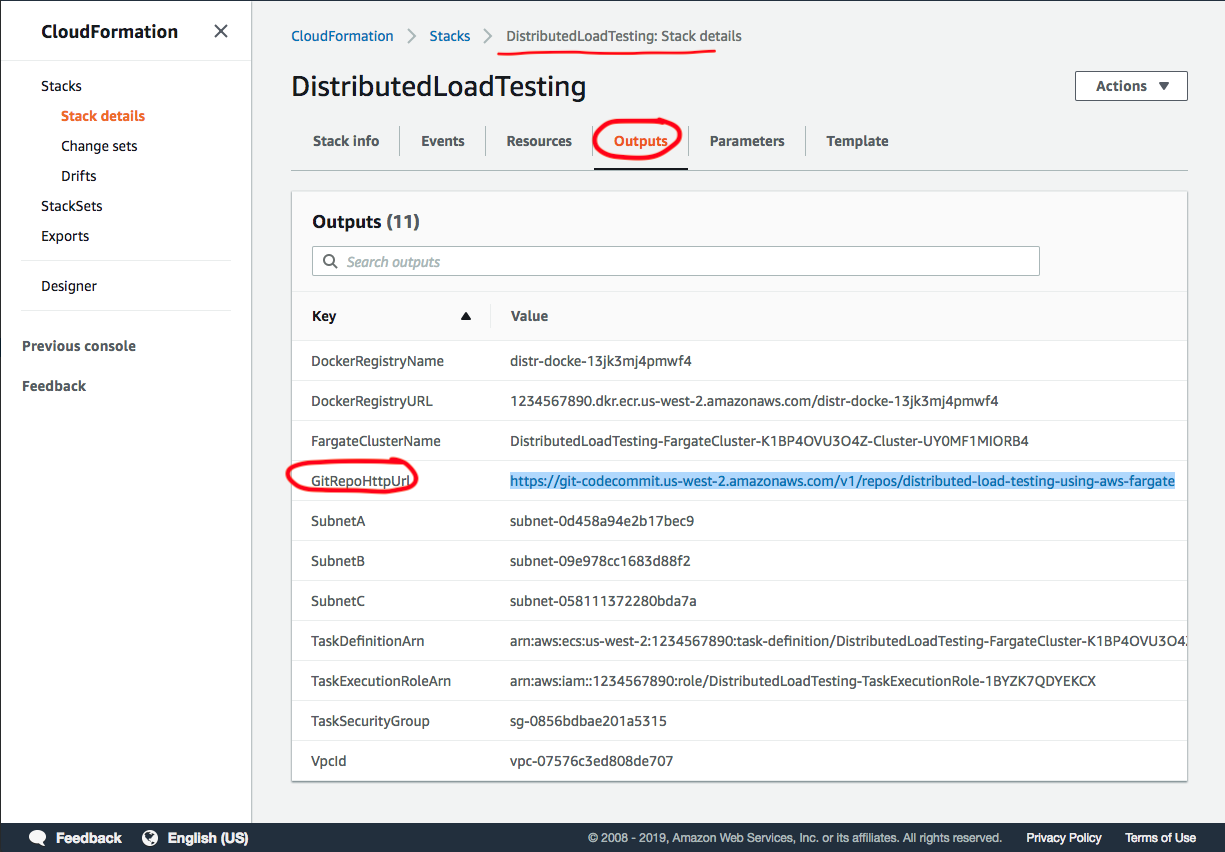This screenshot has width=1225, height=852.
Task: Switch to the Parameters tab
Action: click(x=747, y=141)
